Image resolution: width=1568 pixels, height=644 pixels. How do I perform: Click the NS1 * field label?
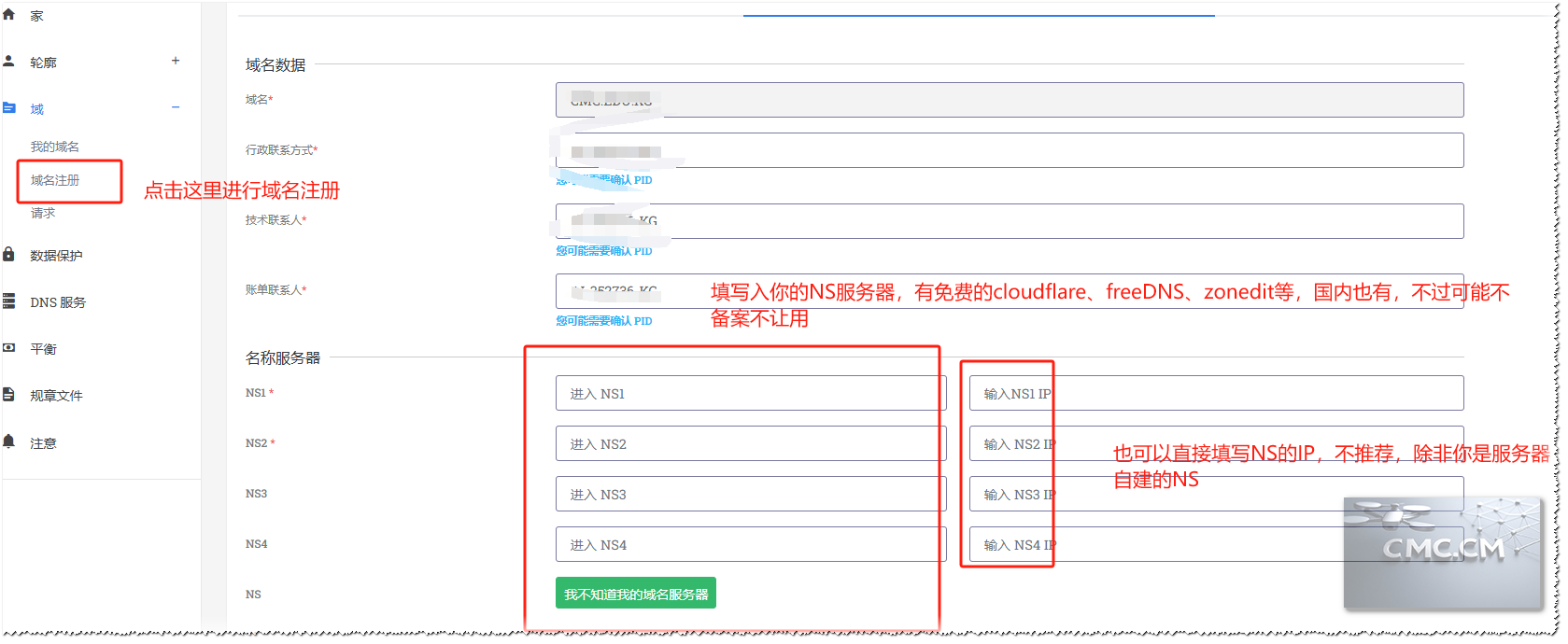click(x=260, y=393)
